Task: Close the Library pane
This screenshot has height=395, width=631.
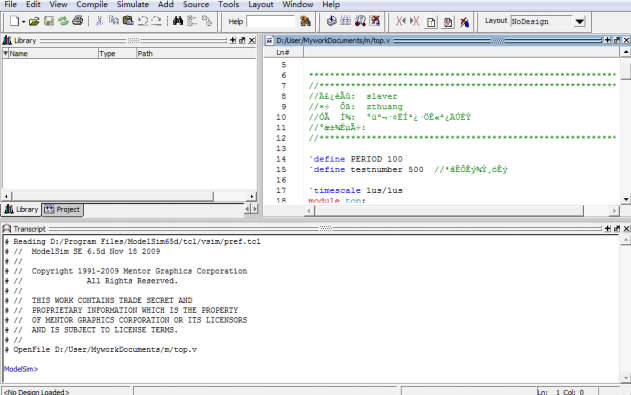Action: pos(252,40)
